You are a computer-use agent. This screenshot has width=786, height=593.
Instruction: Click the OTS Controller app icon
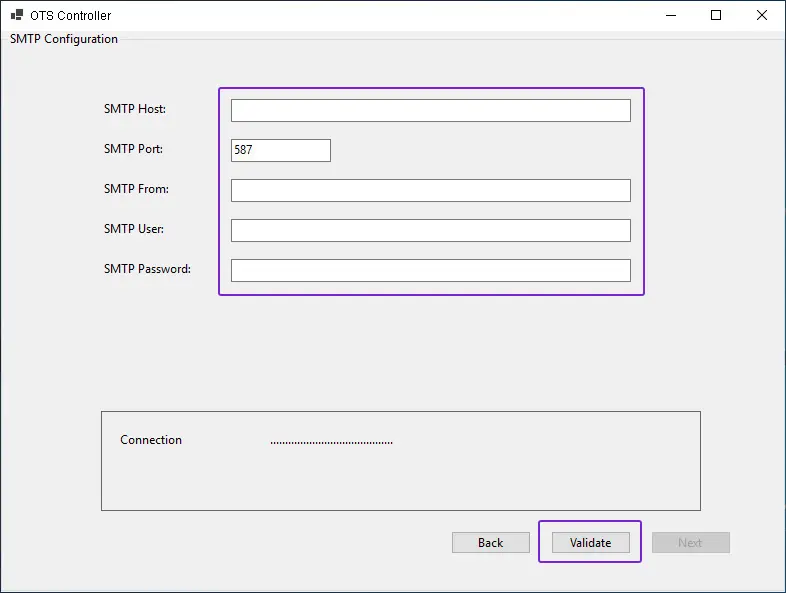point(17,16)
